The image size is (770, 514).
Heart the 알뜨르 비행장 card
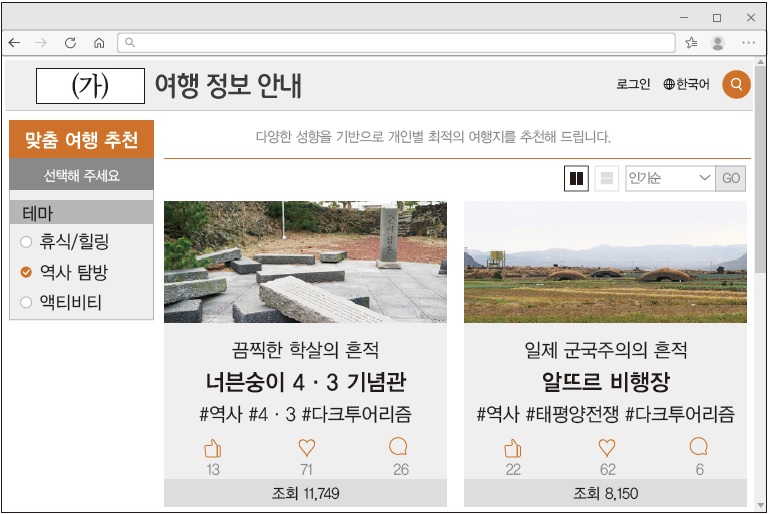click(x=607, y=449)
